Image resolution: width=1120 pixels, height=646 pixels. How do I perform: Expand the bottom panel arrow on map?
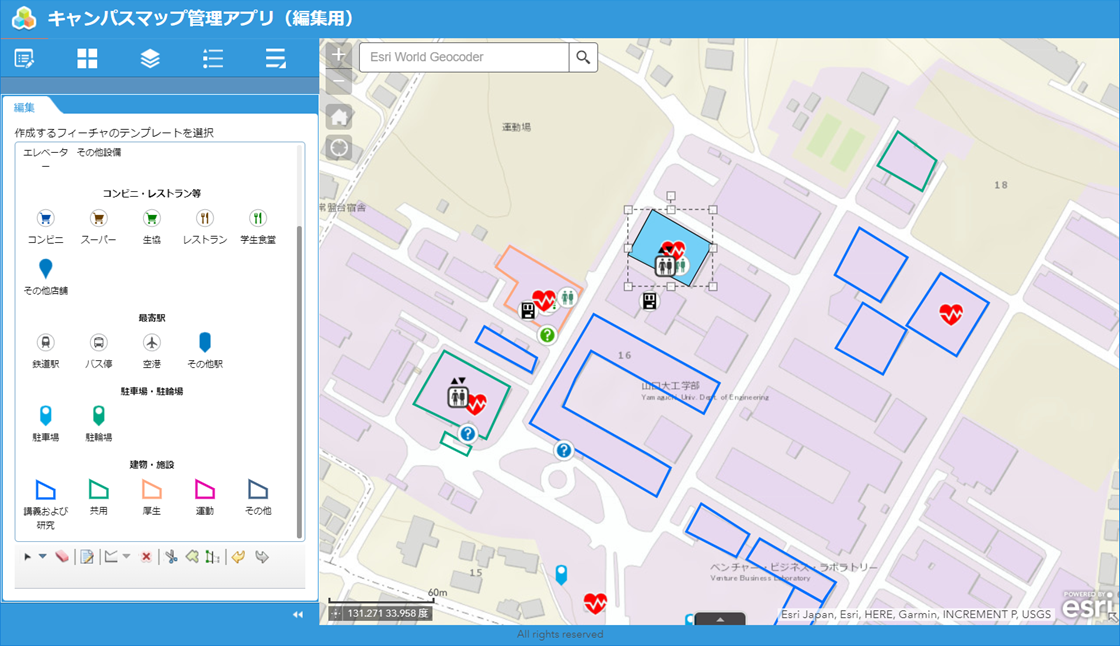(721, 619)
